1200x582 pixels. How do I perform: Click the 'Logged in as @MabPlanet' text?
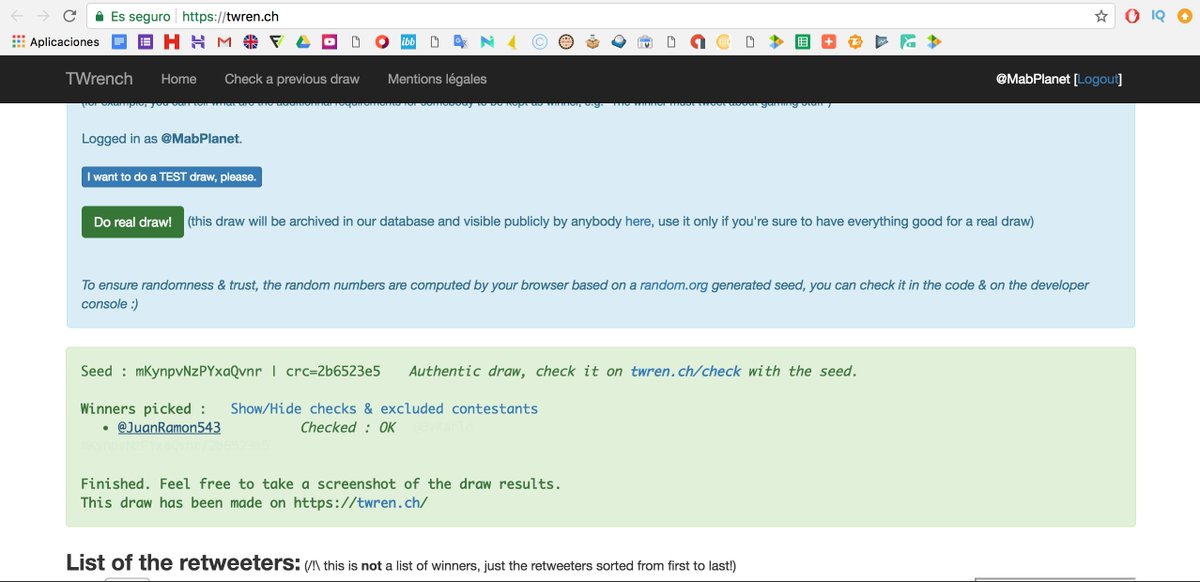[x=162, y=139]
